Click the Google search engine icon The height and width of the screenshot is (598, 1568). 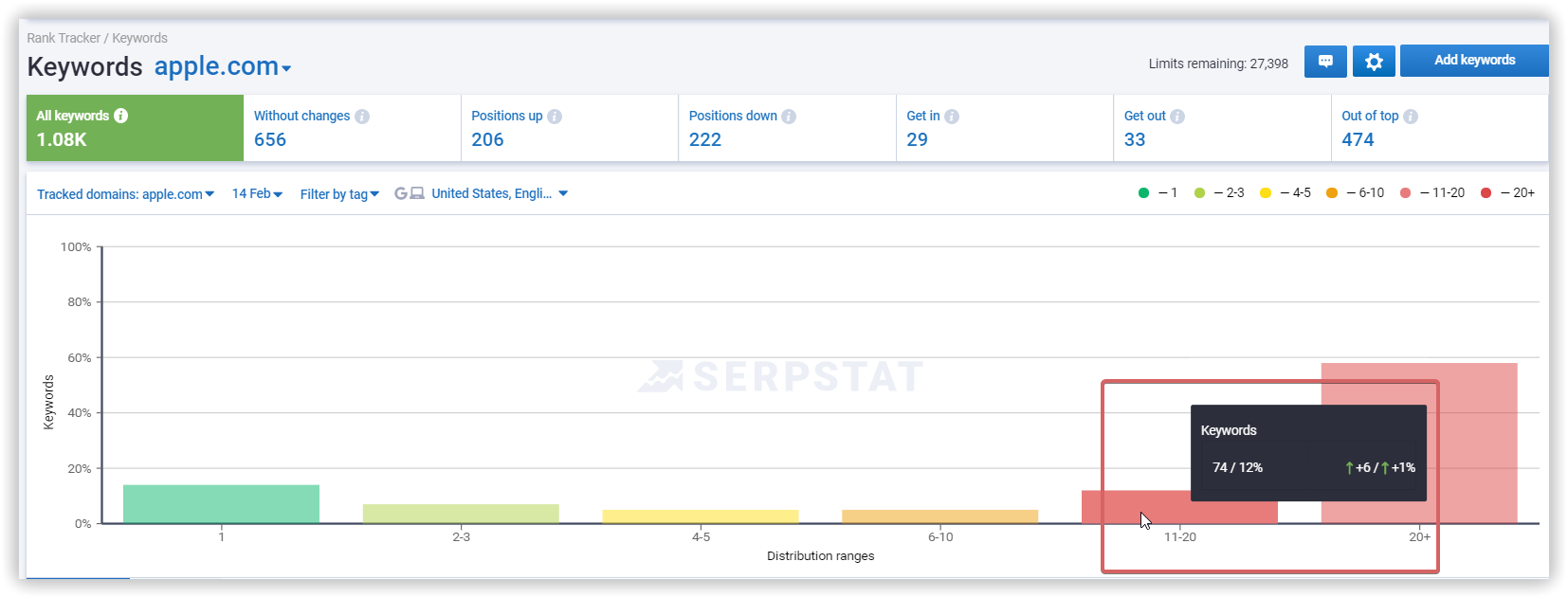(401, 193)
